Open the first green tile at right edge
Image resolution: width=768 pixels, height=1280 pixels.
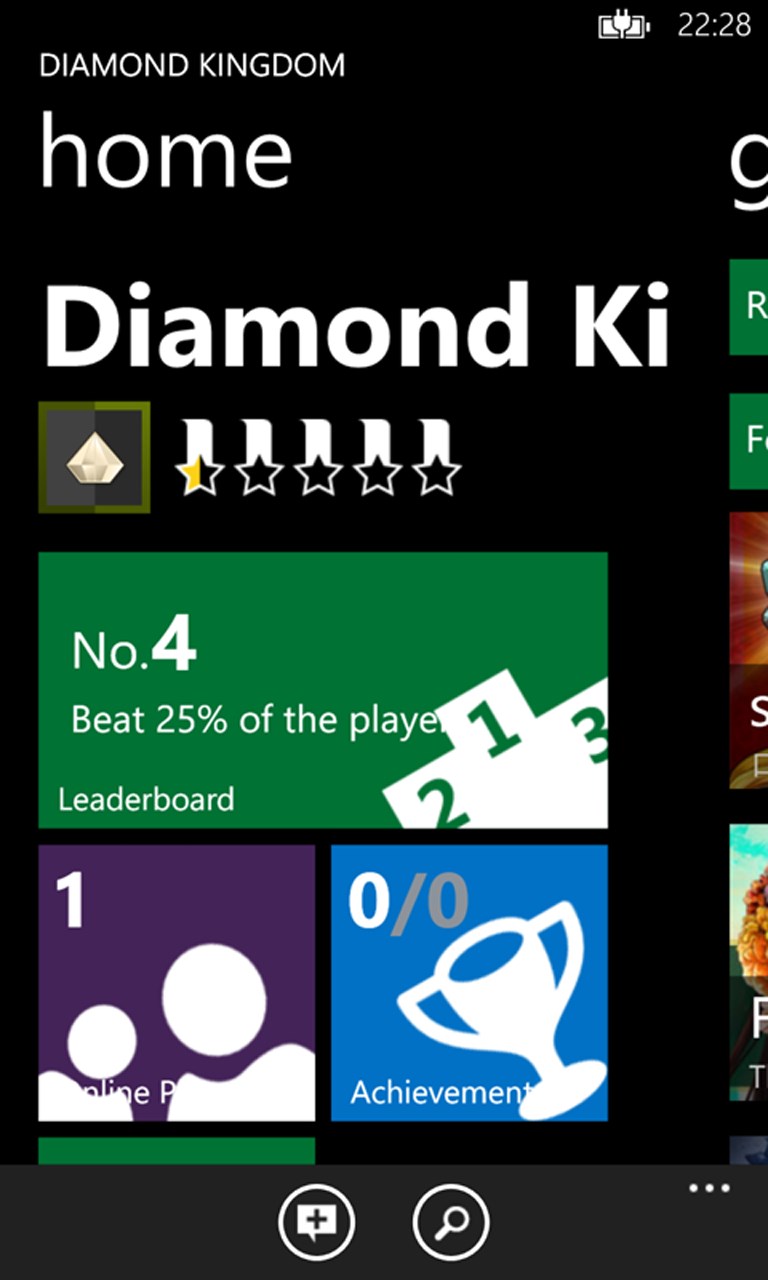click(x=749, y=307)
